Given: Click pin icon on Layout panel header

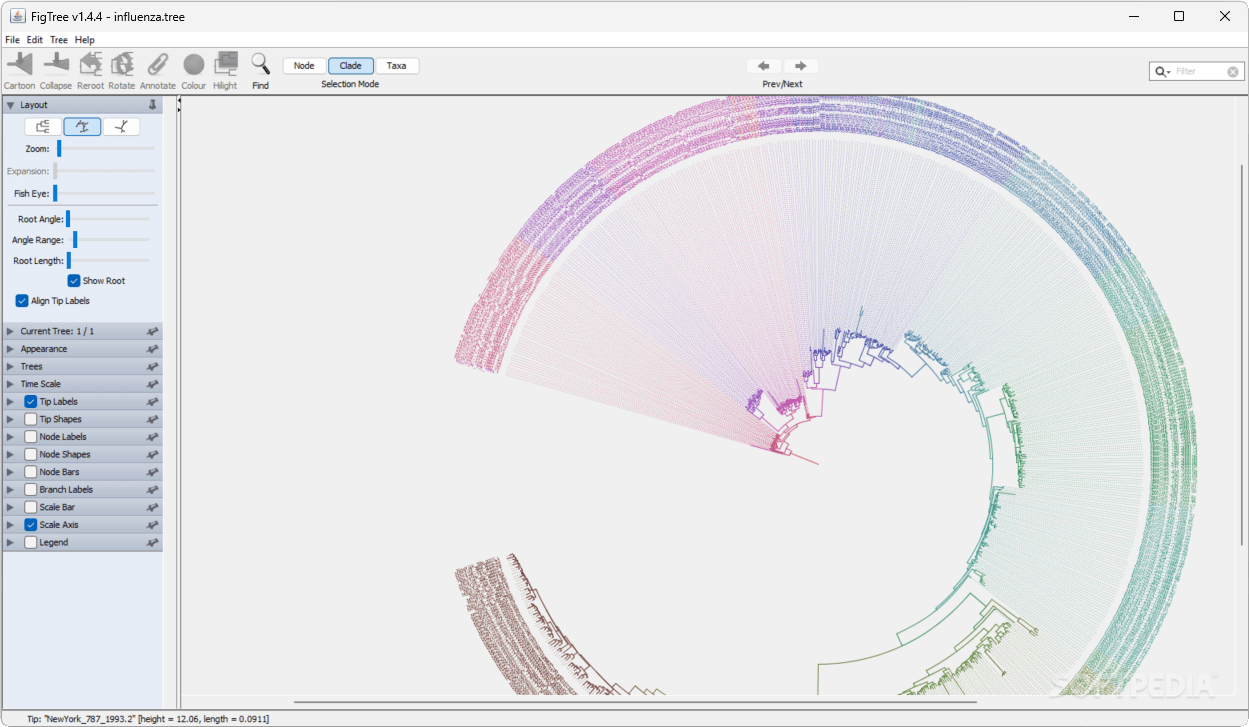Looking at the screenshot, I should [153, 104].
